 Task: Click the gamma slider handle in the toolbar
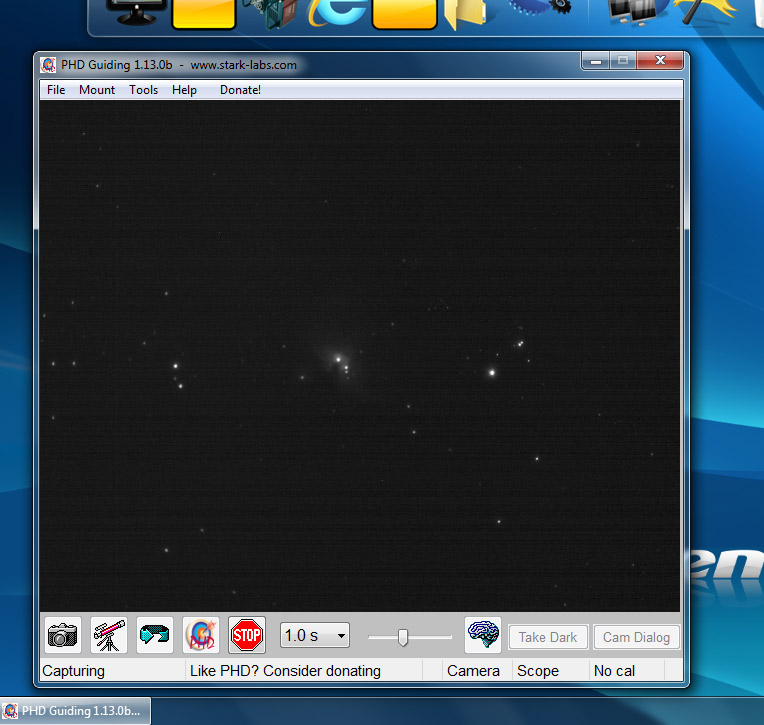coord(403,637)
